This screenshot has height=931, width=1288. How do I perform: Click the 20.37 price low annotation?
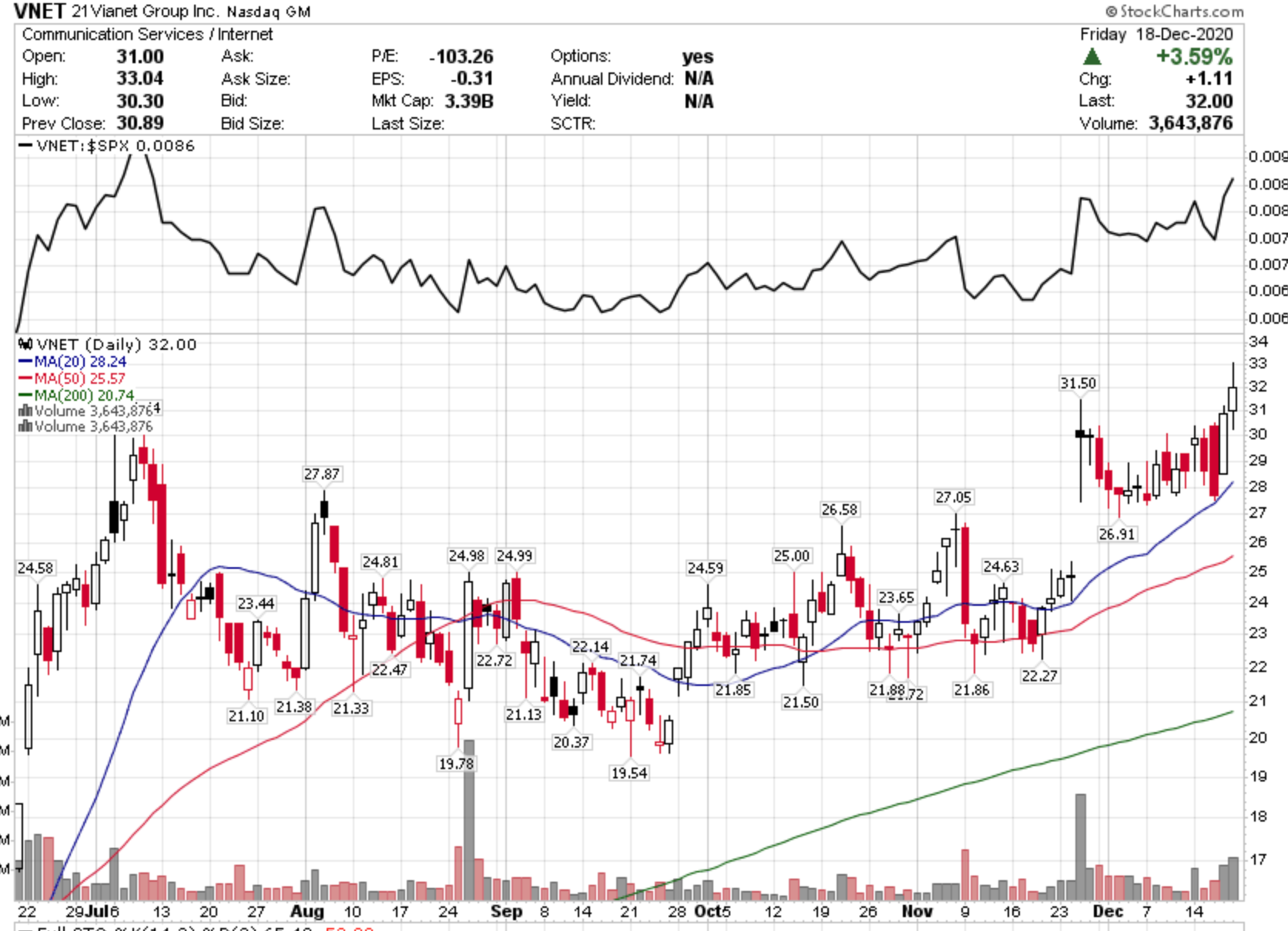571,742
